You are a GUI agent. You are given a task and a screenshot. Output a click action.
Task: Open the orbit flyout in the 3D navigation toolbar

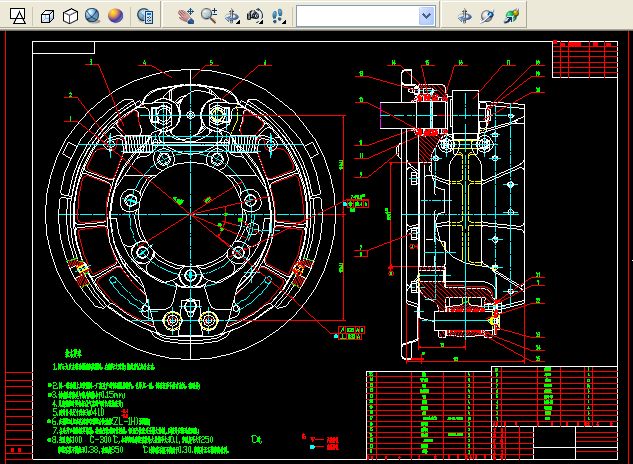[232, 16]
